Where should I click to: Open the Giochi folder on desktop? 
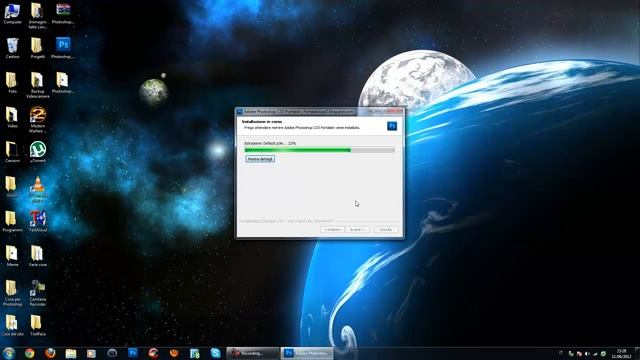[x=12, y=187]
